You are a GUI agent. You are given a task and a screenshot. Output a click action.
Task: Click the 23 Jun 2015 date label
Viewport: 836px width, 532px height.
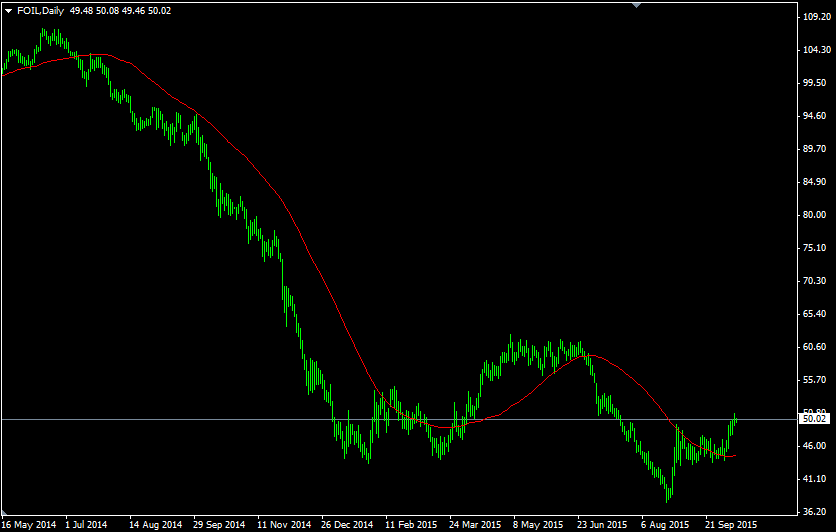tap(602, 525)
